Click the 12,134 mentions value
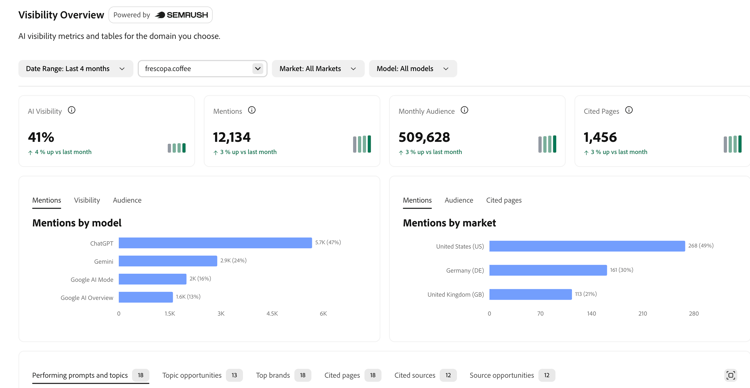 click(x=232, y=137)
